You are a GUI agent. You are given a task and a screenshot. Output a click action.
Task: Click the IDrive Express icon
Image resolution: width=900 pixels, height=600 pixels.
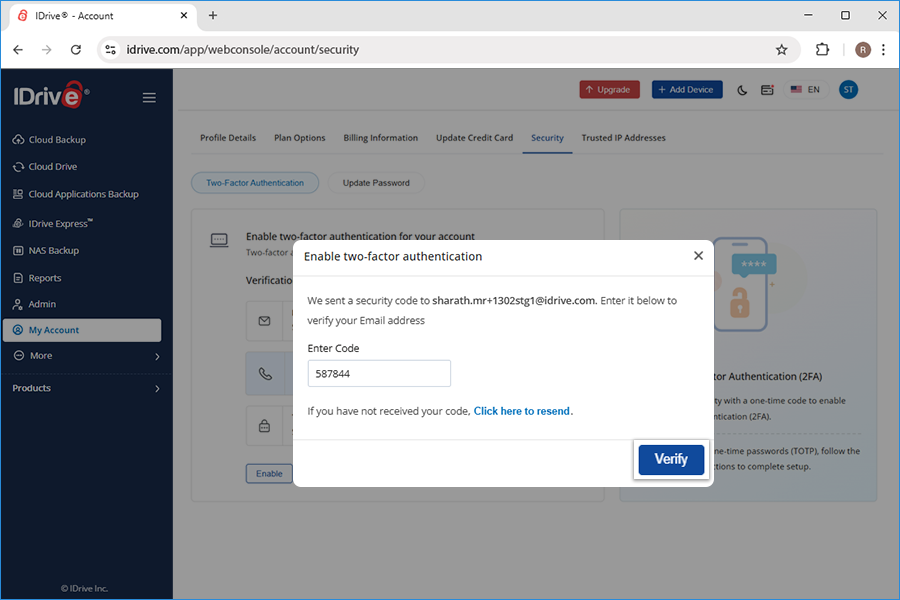[18, 223]
